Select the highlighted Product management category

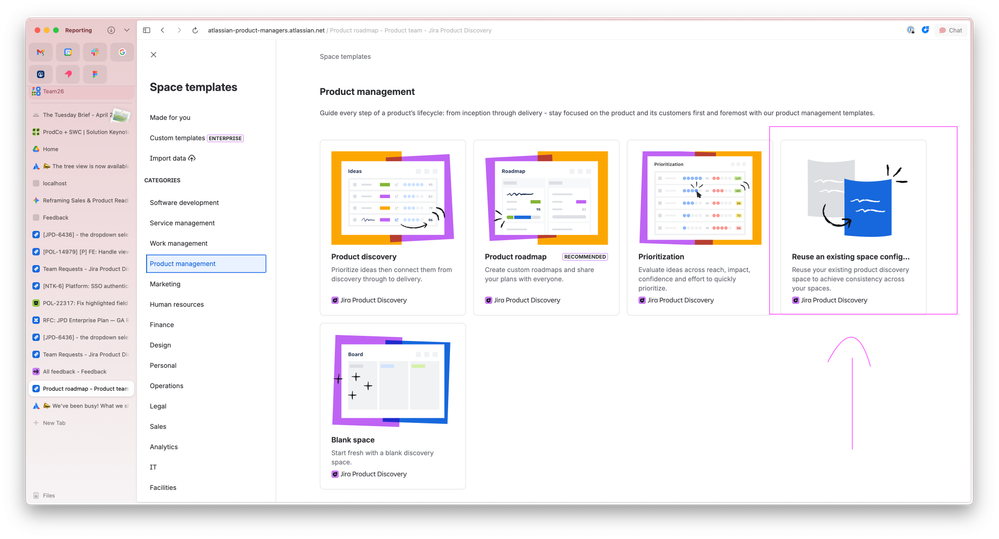coord(206,264)
